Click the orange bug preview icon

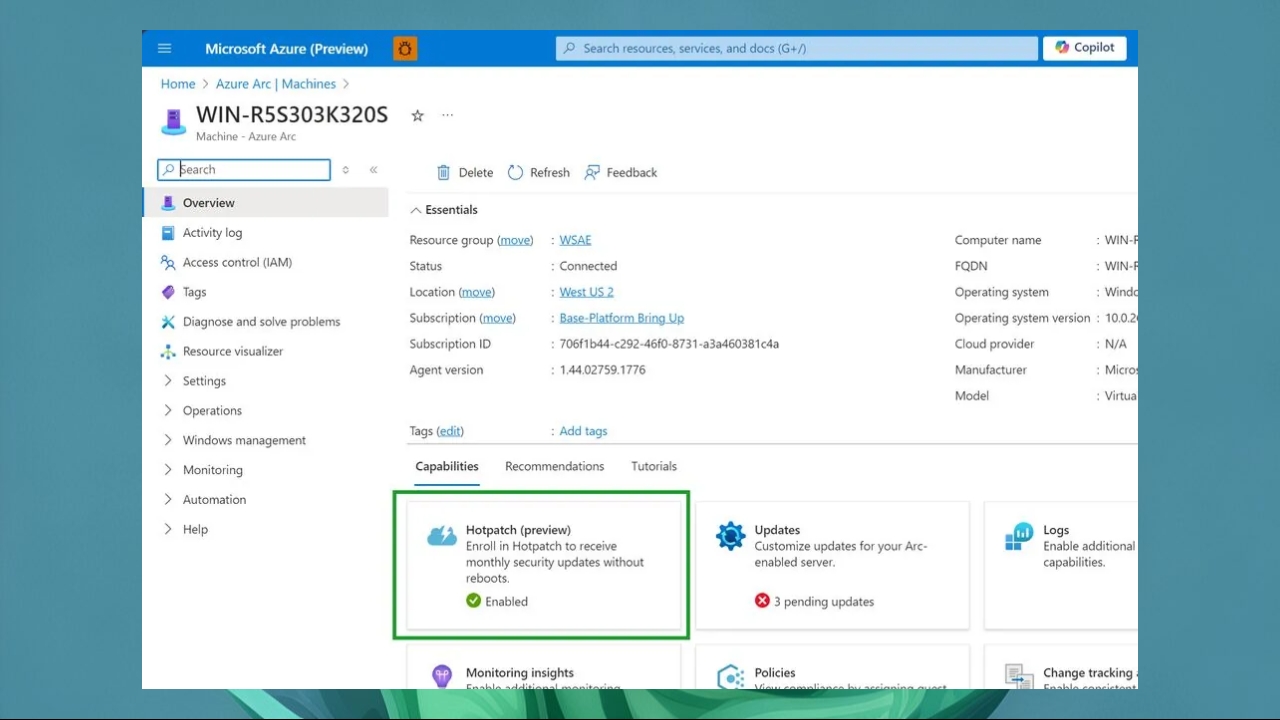(x=405, y=48)
